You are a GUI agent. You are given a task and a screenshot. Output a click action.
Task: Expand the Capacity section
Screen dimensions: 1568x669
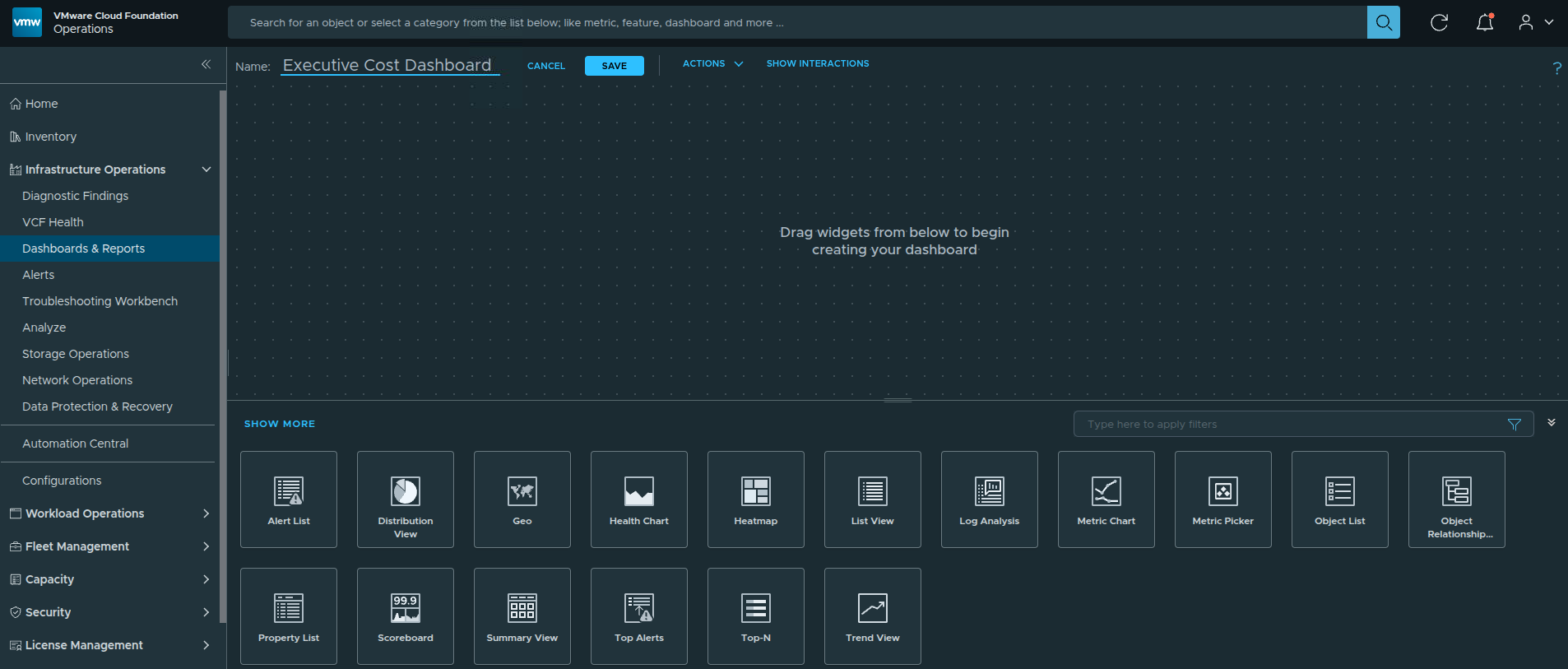pos(206,579)
